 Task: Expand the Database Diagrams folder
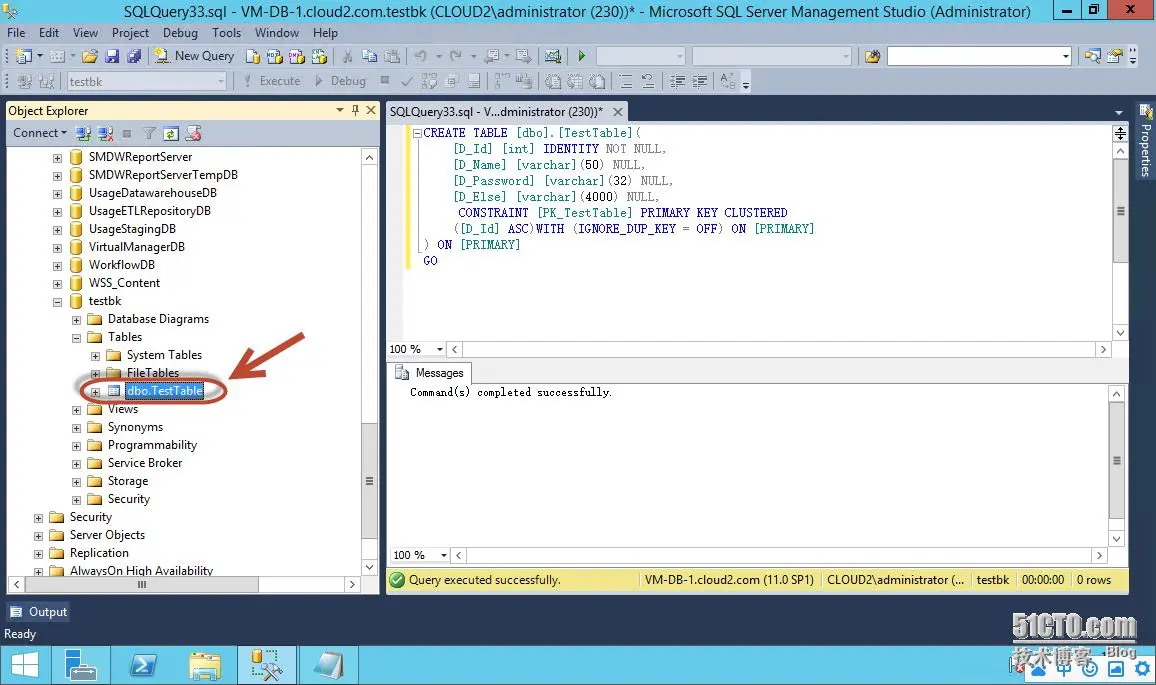[x=76, y=320]
